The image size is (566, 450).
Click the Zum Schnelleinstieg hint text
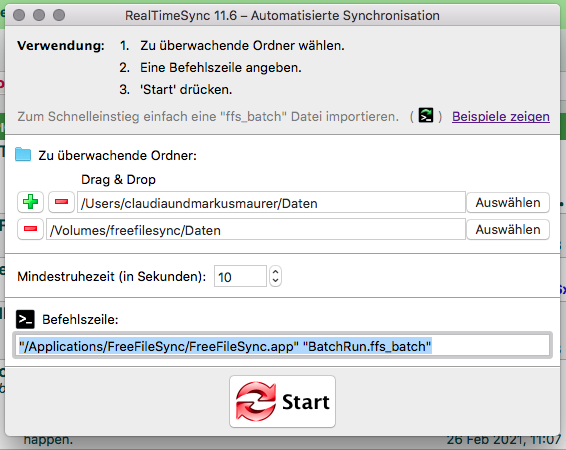tap(208, 117)
